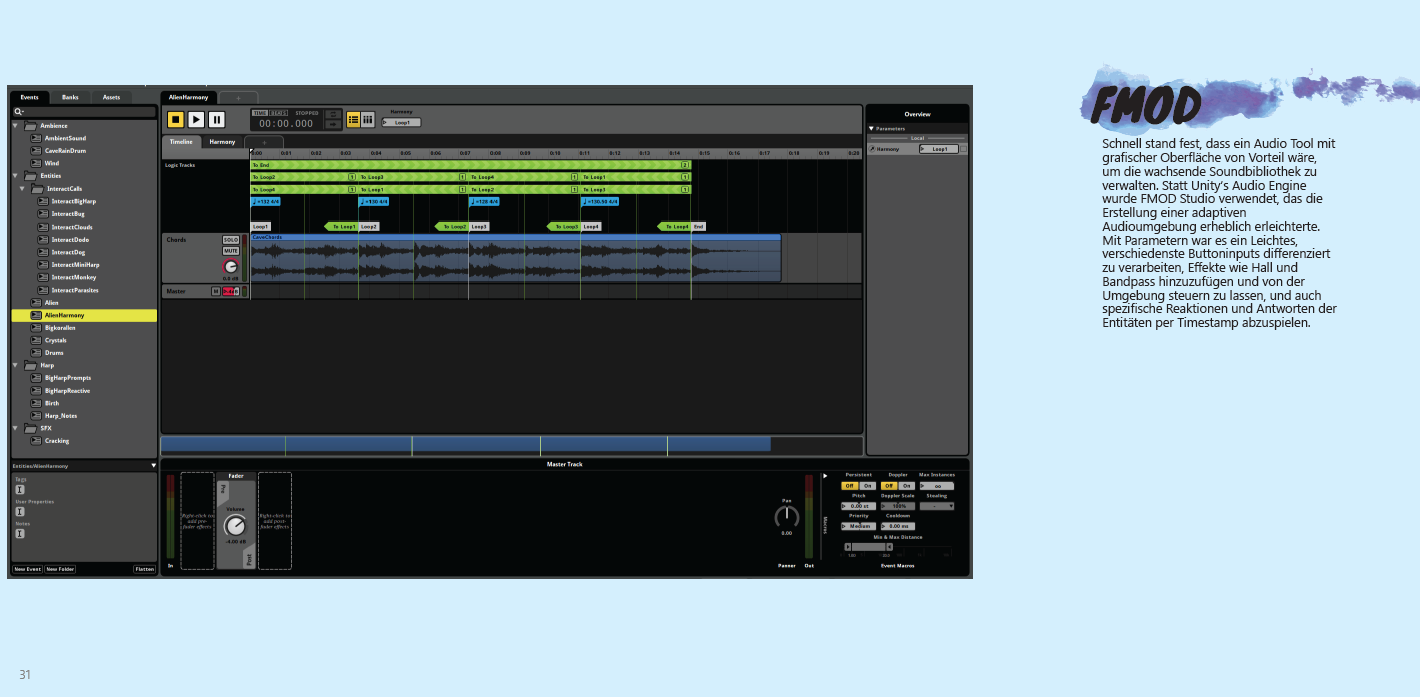The width and height of the screenshot is (1420, 697).
Task: Open the Events tab
Action: point(30,97)
